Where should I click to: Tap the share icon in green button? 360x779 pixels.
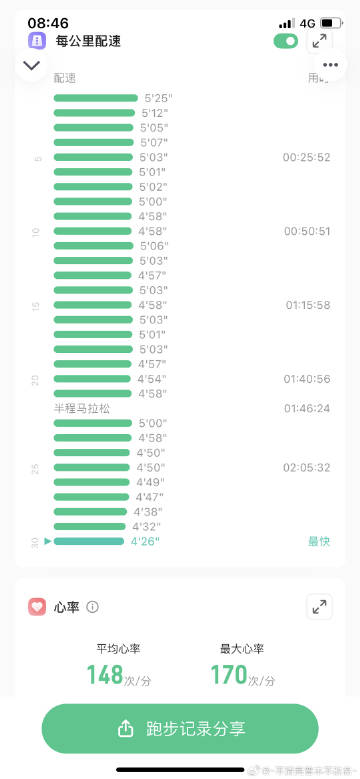(126, 729)
